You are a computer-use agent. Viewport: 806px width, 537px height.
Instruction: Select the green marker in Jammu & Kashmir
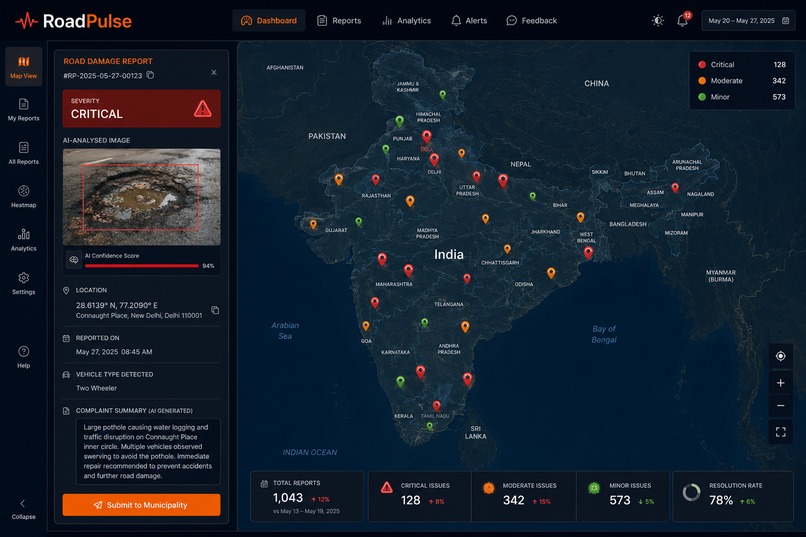pos(442,94)
